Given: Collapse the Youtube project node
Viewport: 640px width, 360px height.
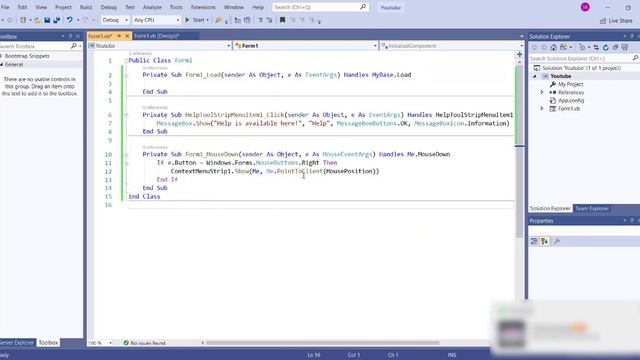Looking at the screenshot, I should point(535,76).
